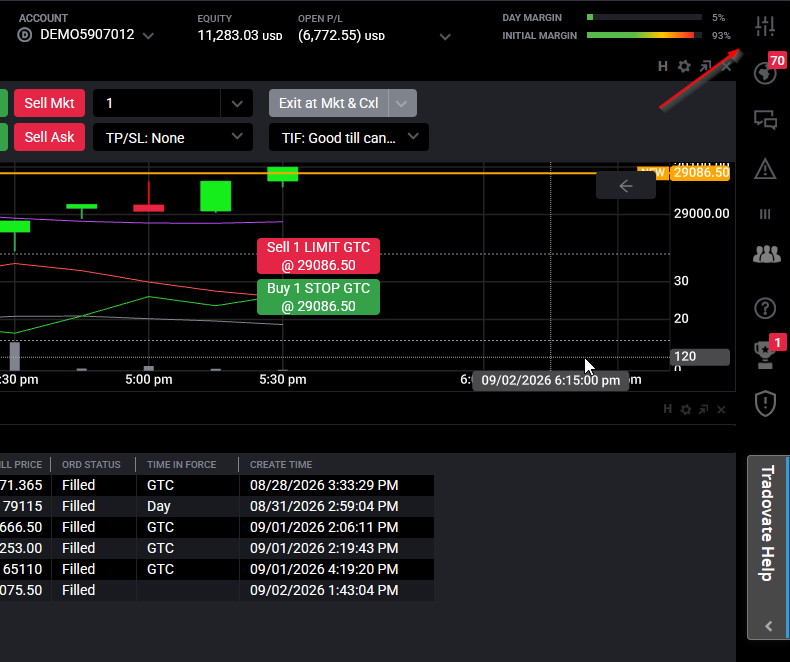Open the chat messages icon in sidebar
The height and width of the screenshot is (662, 790).
[765, 120]
